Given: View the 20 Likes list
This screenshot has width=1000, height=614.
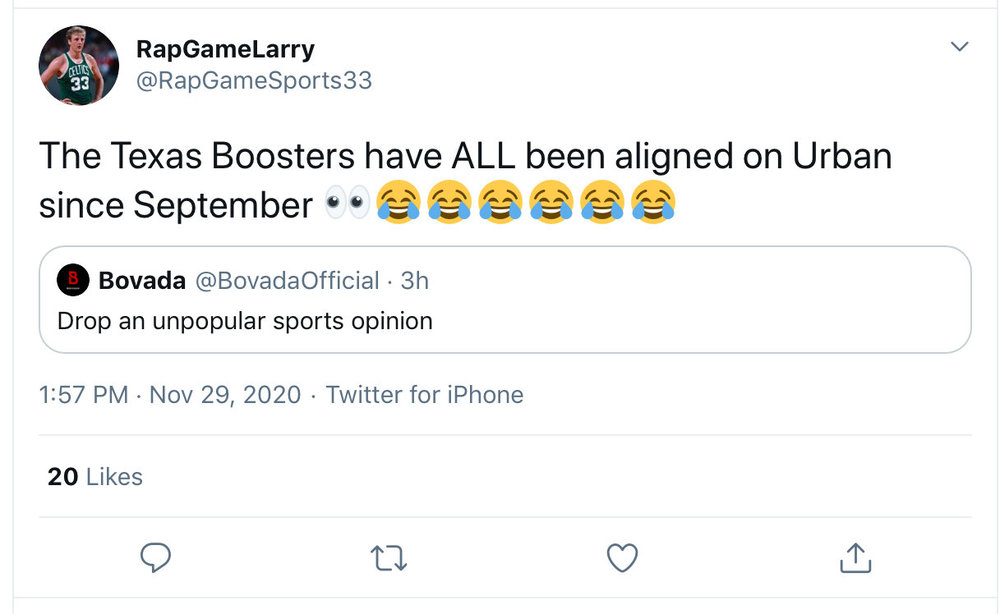Looking at the screenshot, I should pyautogui.click(x=95, y=477).
